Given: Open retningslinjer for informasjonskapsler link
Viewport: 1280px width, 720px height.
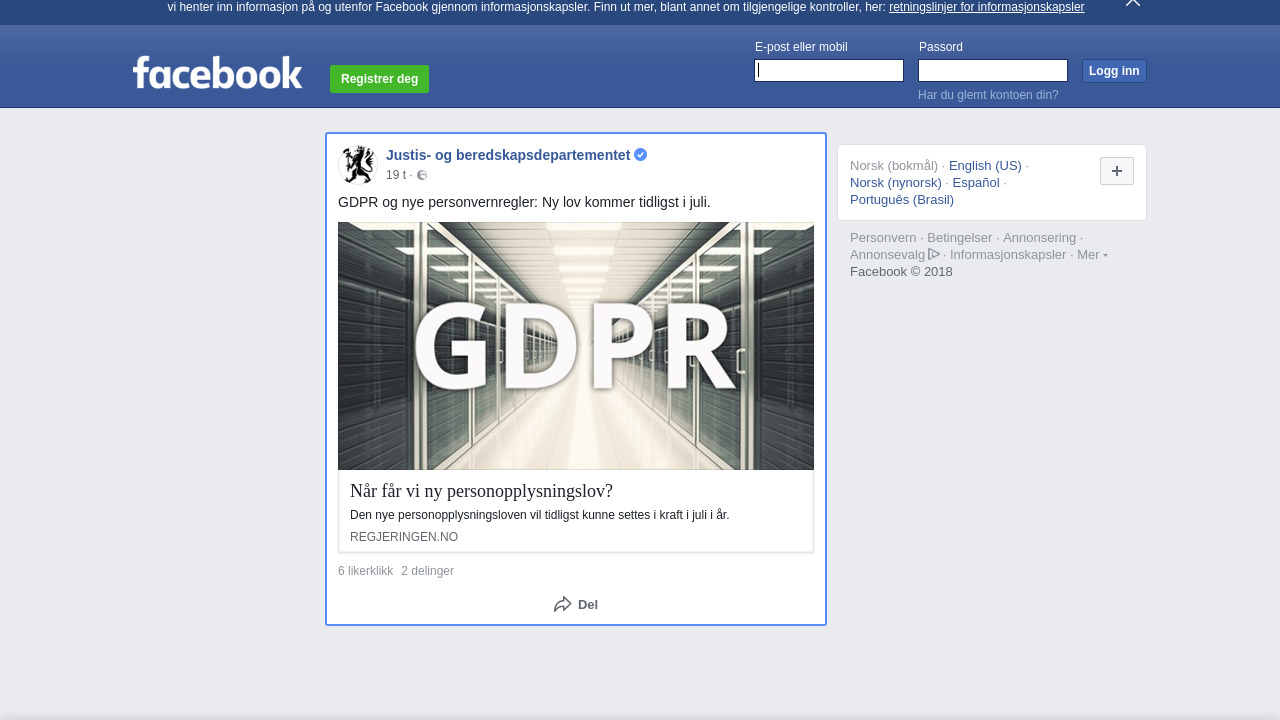Looking at the screenshot, I should [986, 7].
